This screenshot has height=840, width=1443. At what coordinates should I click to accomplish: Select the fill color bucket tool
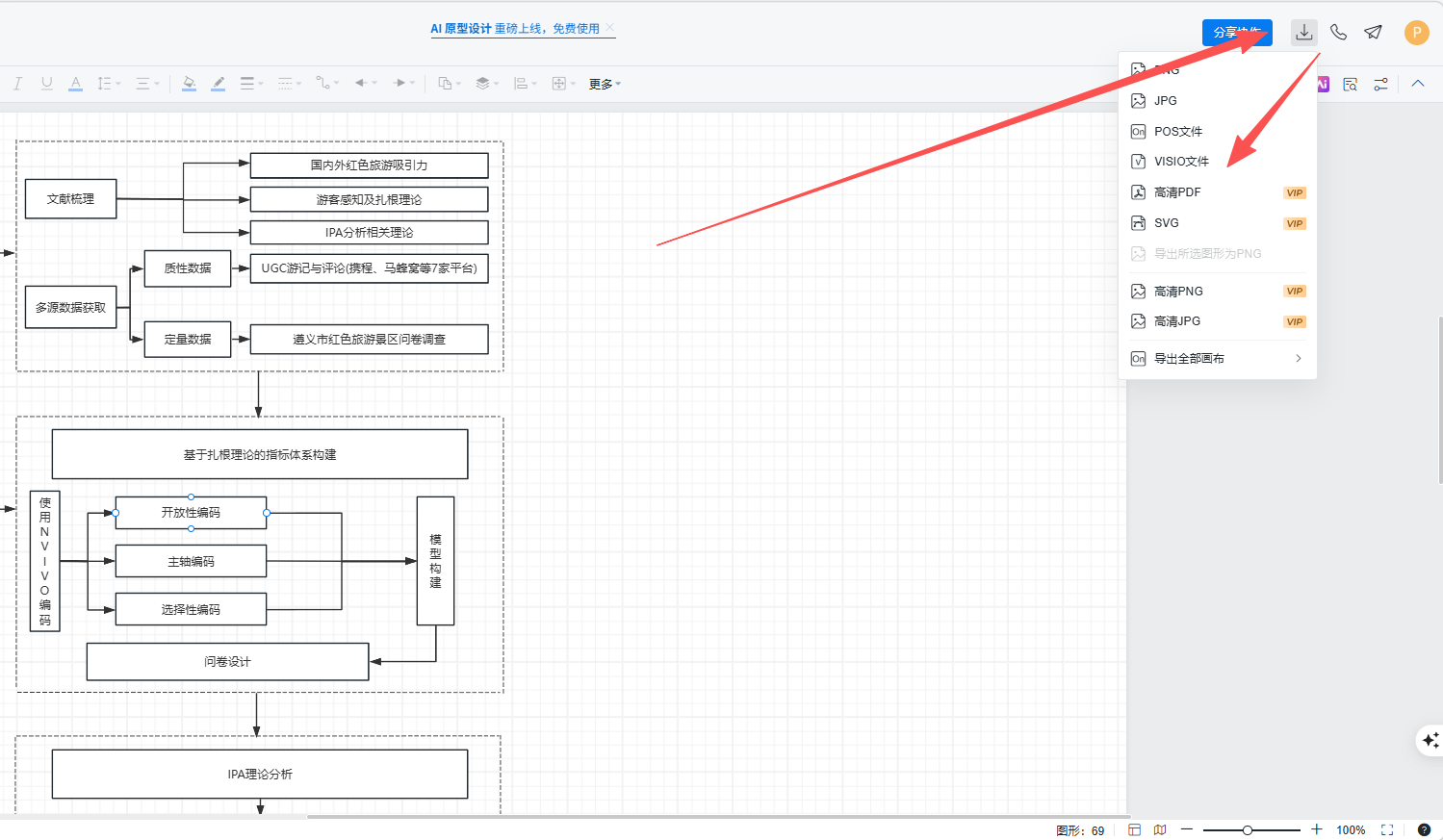coord(189,84)
